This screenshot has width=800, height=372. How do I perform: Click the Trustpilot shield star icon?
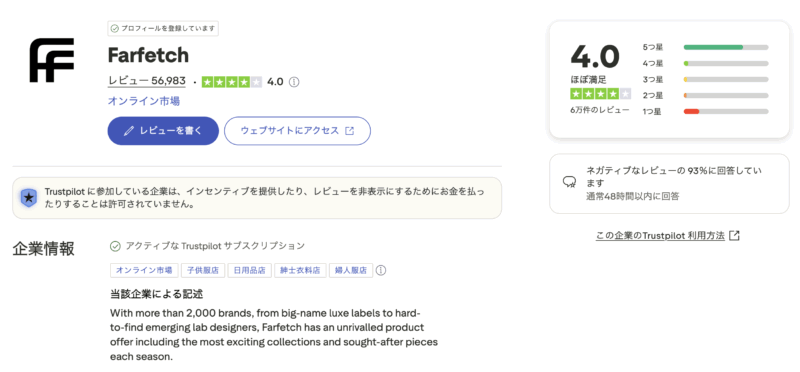click(x=29, y=197)
